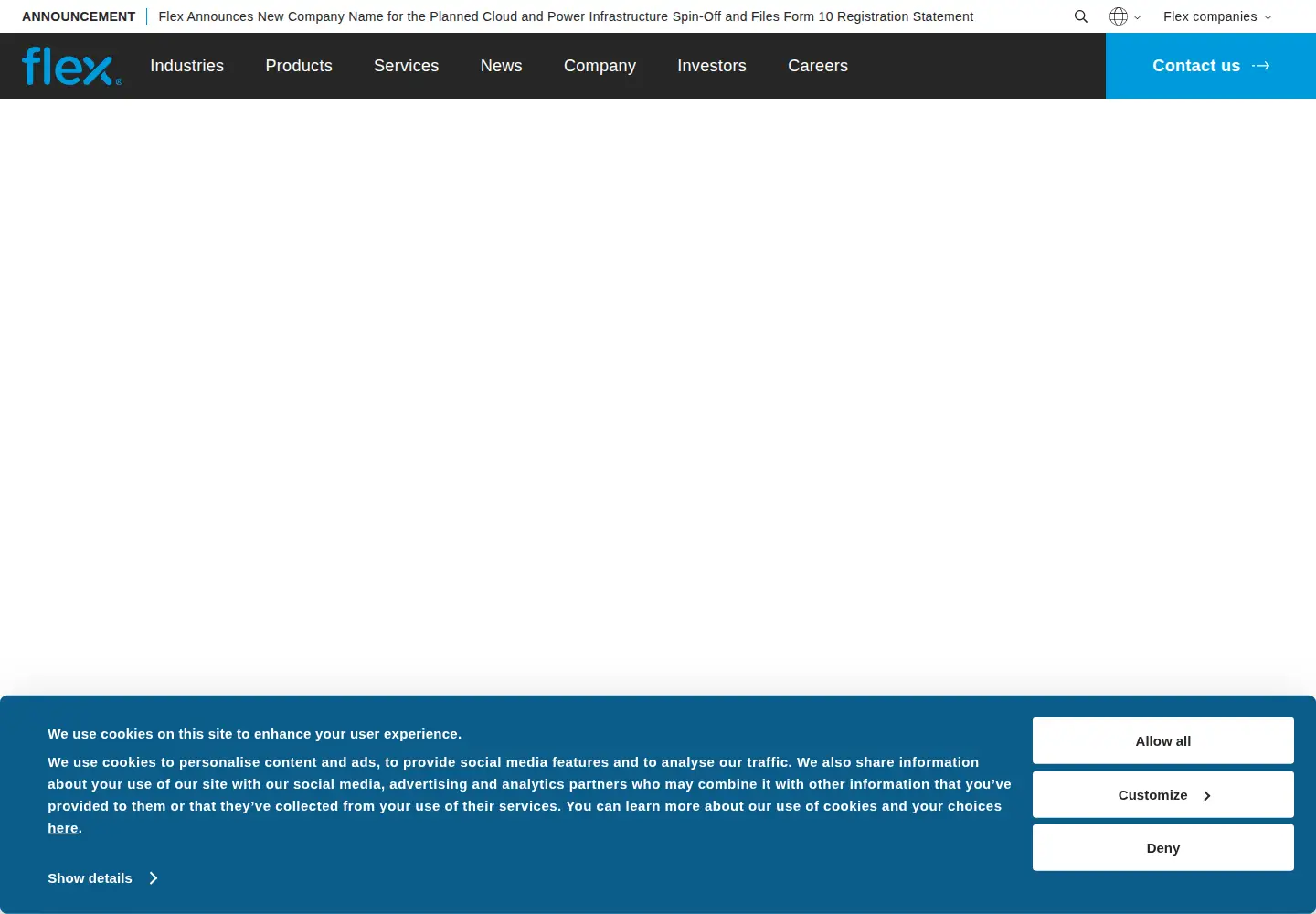Open the Services menu

coord(407,66)
